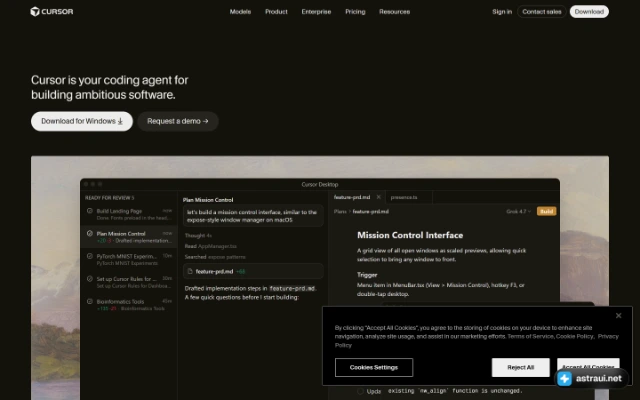
Task: Click the READY FOR REVIEW header
Action: pyautogui.click(x=109, y=198)
